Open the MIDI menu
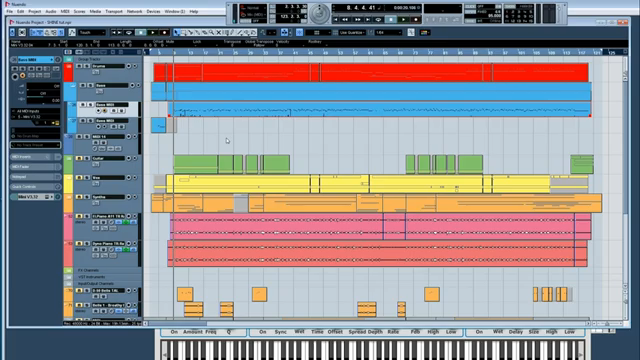The height and width of the screenshot is (360, 640). pos(65,12)
